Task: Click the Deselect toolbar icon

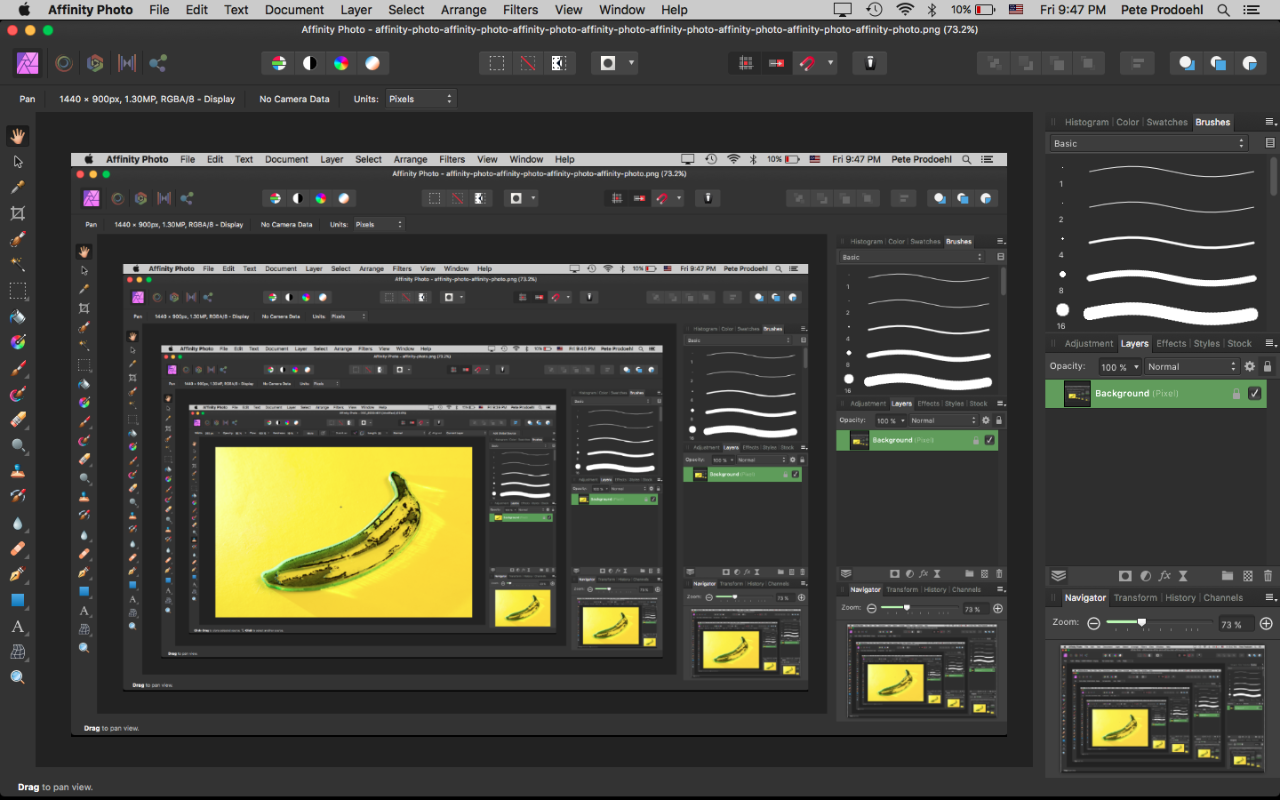Action: [x=527, y=63]
